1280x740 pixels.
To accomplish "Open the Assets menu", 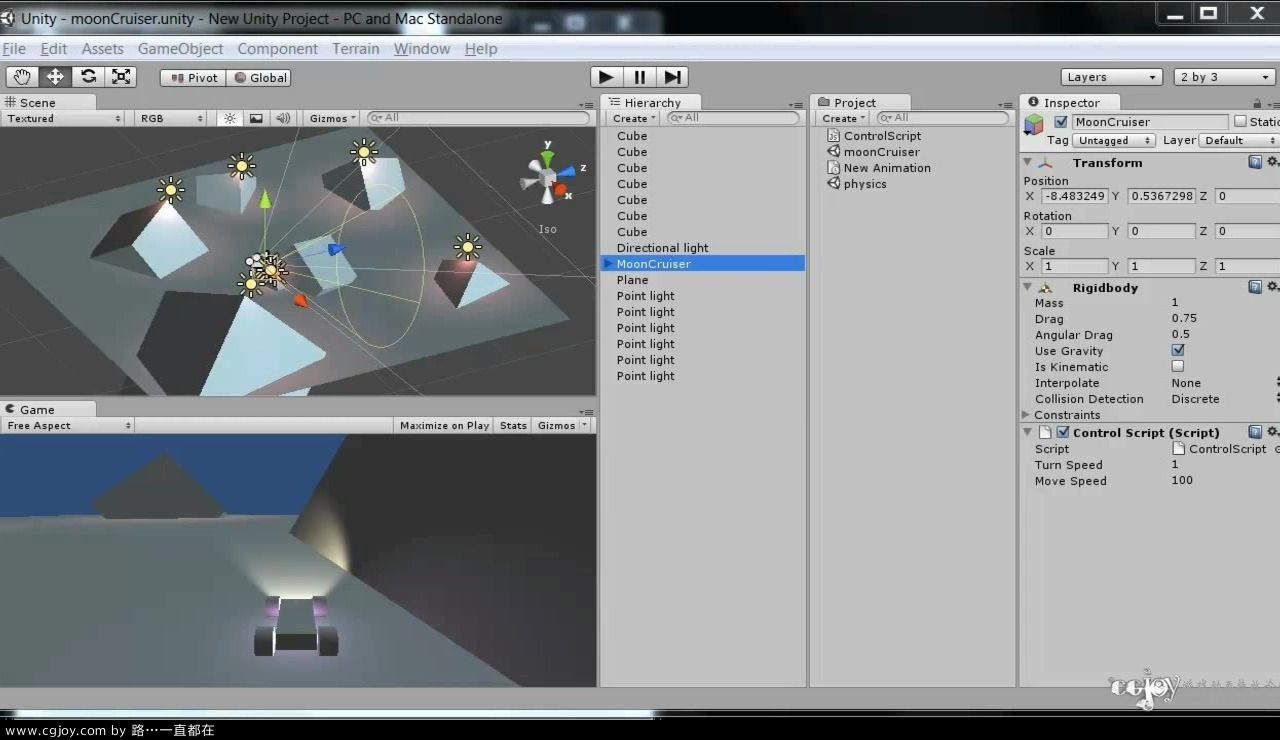I will (x=102, y=48).
